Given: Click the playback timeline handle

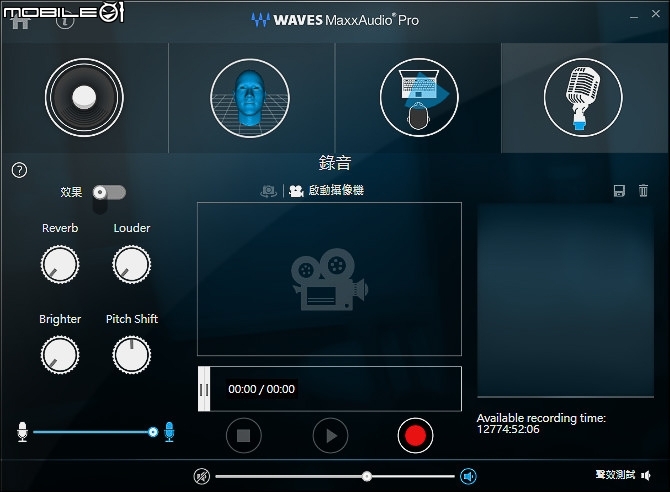Looking at the screenshot, I should click(x=204, y=389).
